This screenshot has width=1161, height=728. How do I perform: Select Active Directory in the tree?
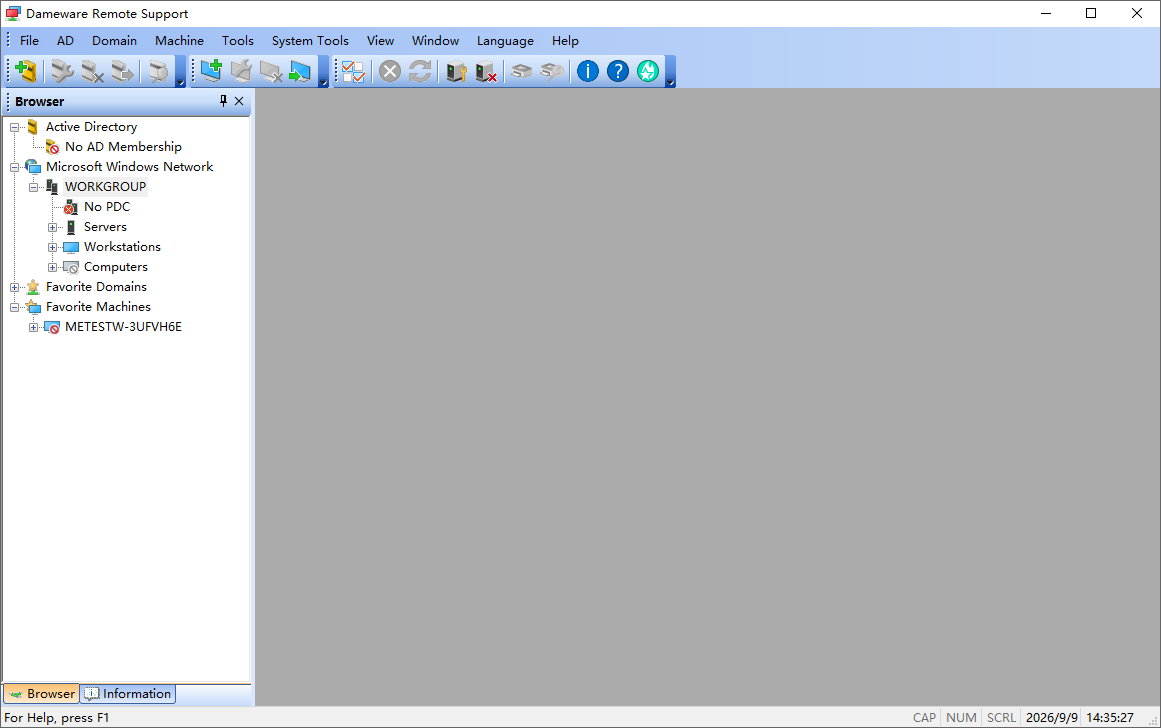[91, 127]
